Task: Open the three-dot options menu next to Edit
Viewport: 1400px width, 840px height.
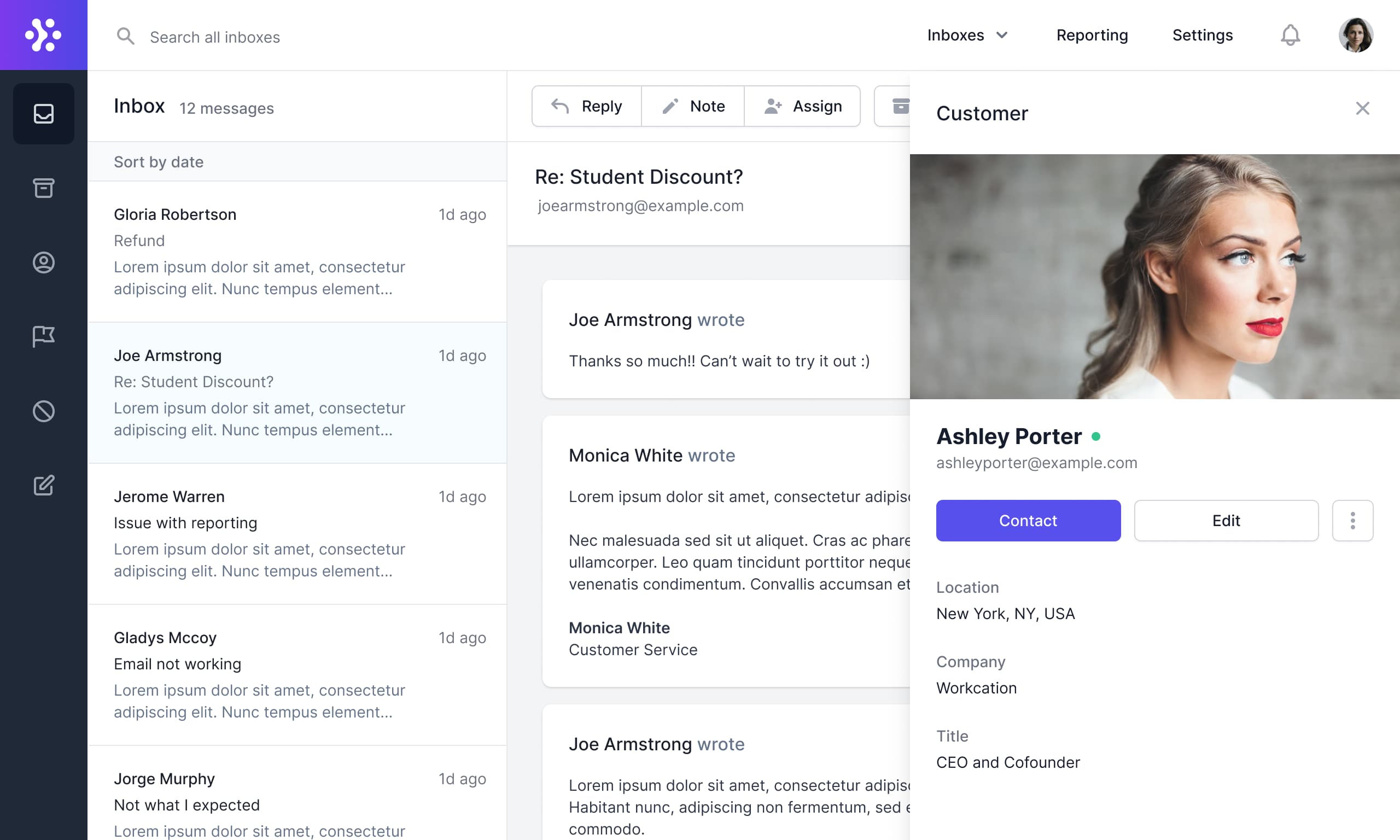Action: 1353,520
